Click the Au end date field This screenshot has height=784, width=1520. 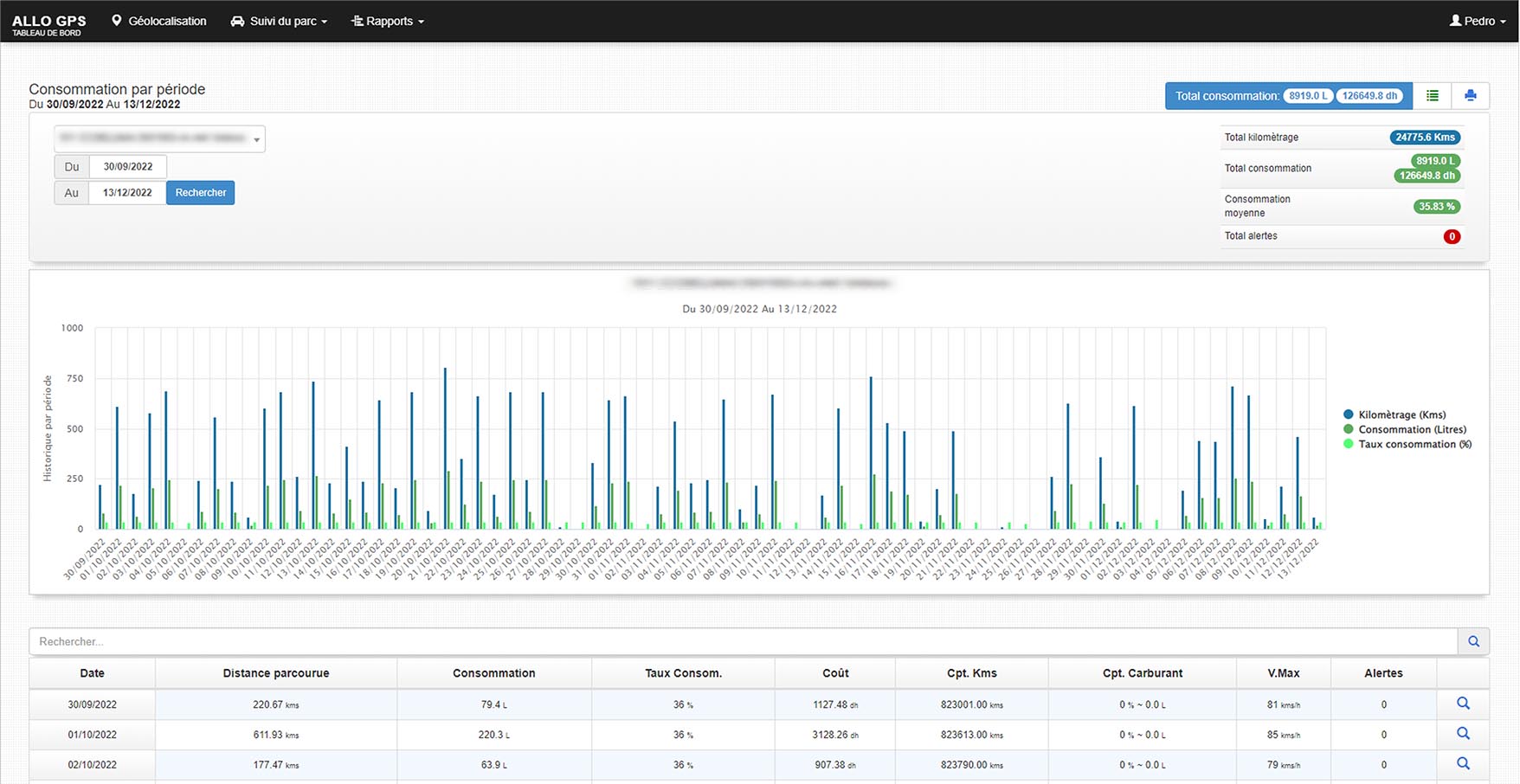click(x=128, y=193)
